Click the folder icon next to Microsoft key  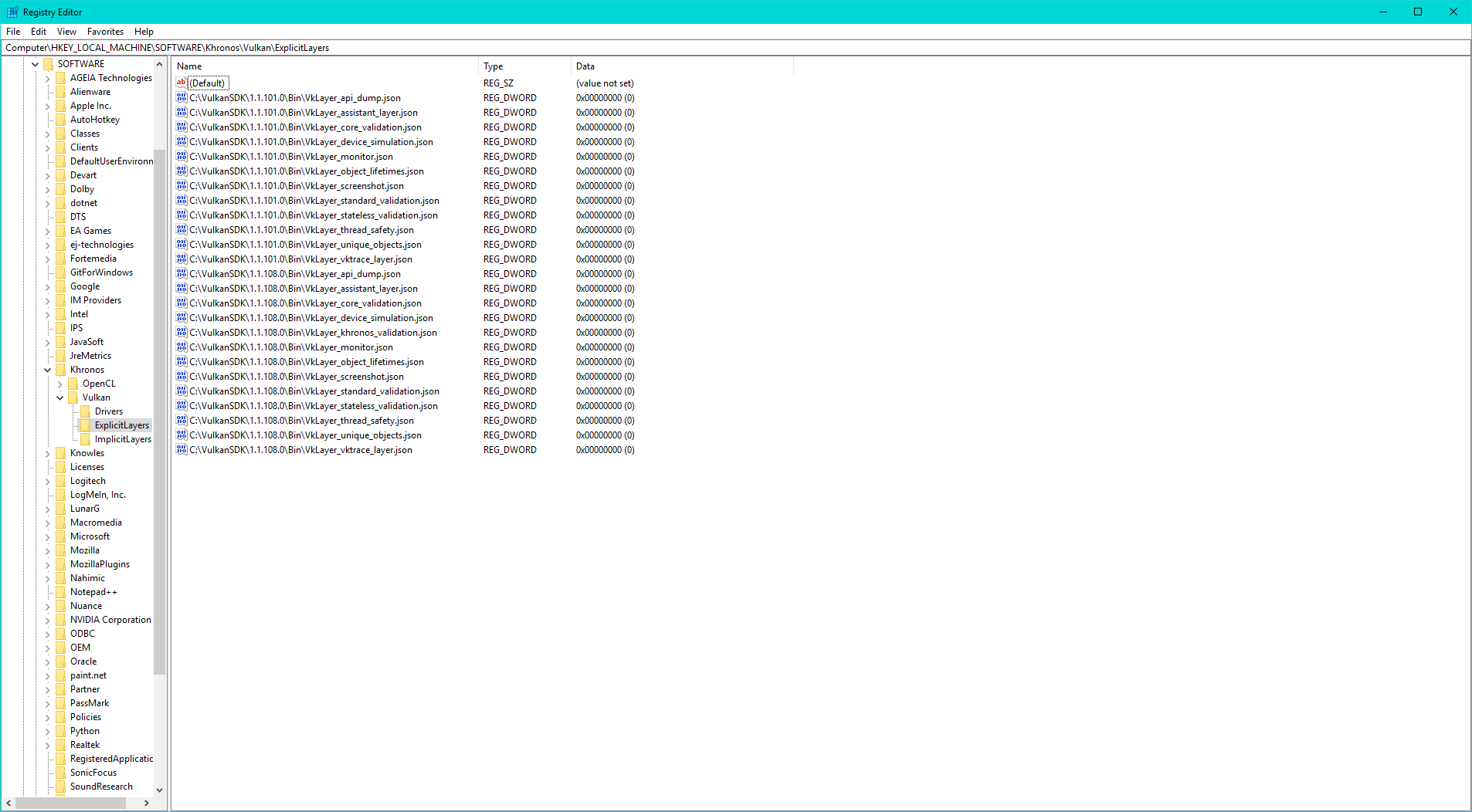tap(60, 536)
